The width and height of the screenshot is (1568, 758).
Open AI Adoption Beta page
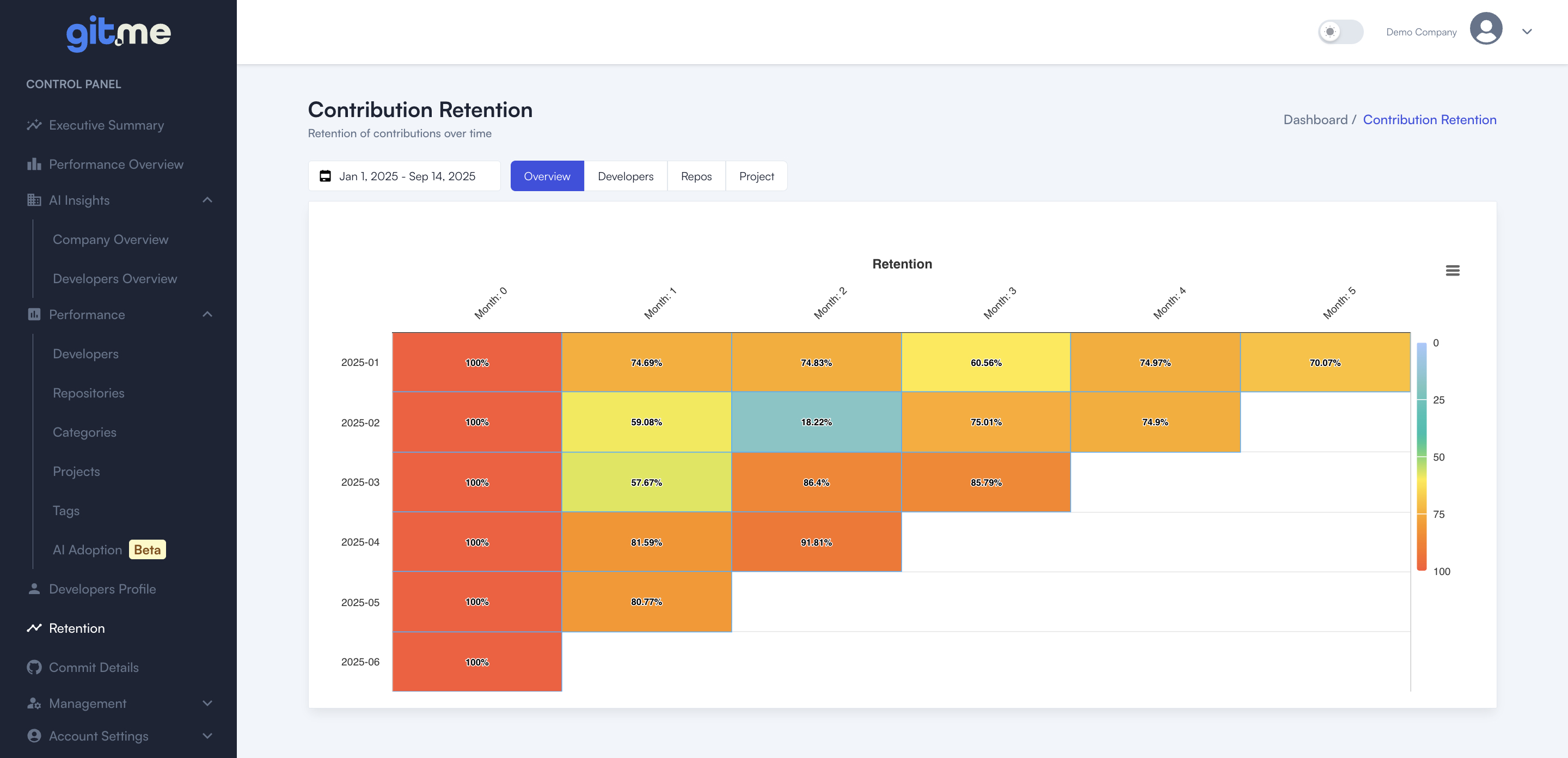88,550
